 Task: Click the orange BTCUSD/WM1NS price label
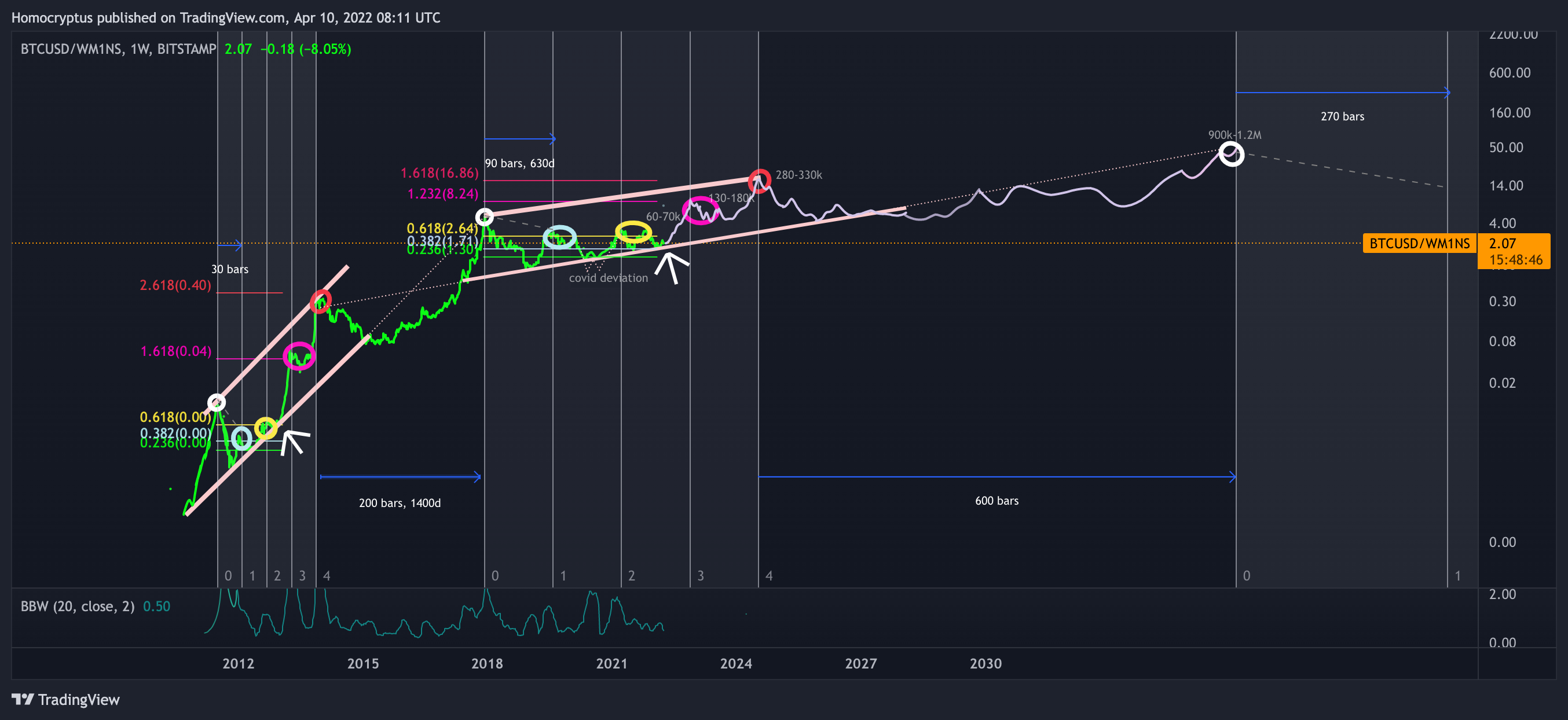(x=1419, y=244)
